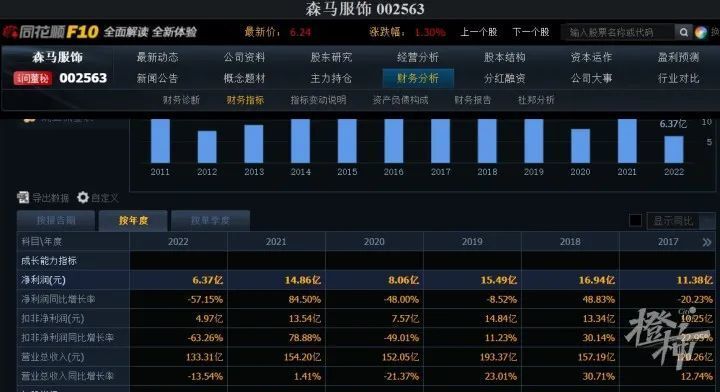Click the 2011 chart bar
This screenshot has width=720, height=392.
click(160, 141)
